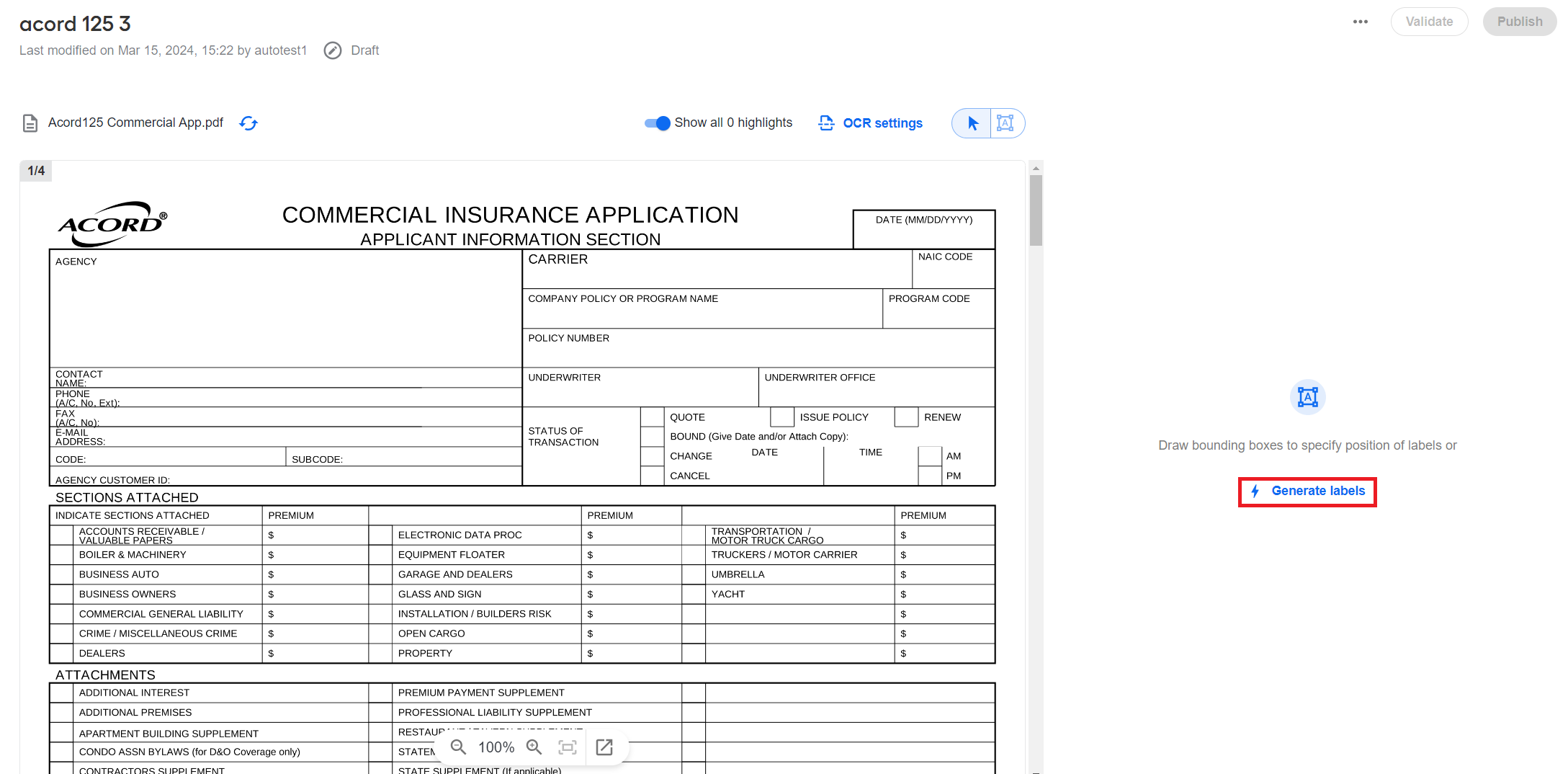This screenshot has width=1568, height=774.
Task: Open the three-dots more options menu
Action: [x=1360, y=22]
